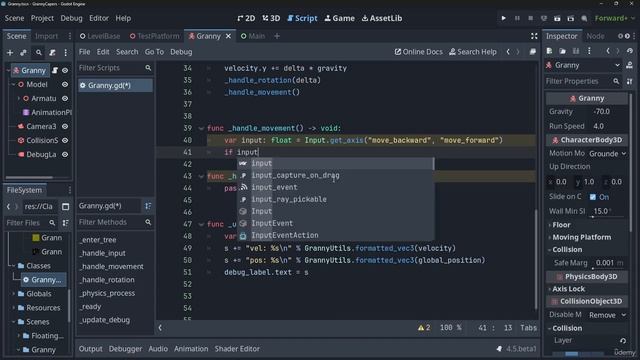Toggle the Slide on Ceiling checkbox
This screenshot has height=360, width=640.
(x=593, y=197)
